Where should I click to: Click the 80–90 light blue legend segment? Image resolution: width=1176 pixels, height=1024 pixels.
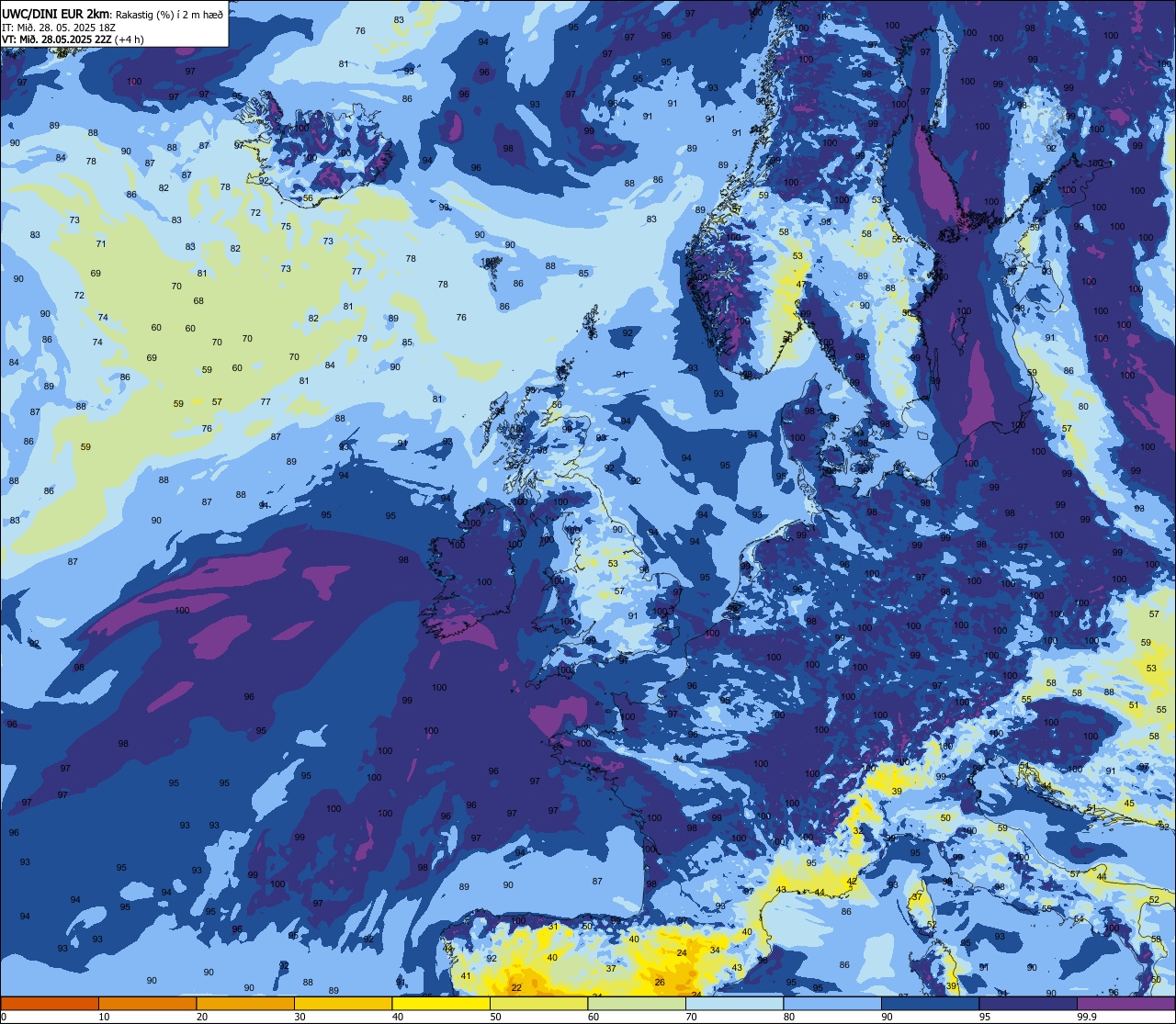point(832,1003)
